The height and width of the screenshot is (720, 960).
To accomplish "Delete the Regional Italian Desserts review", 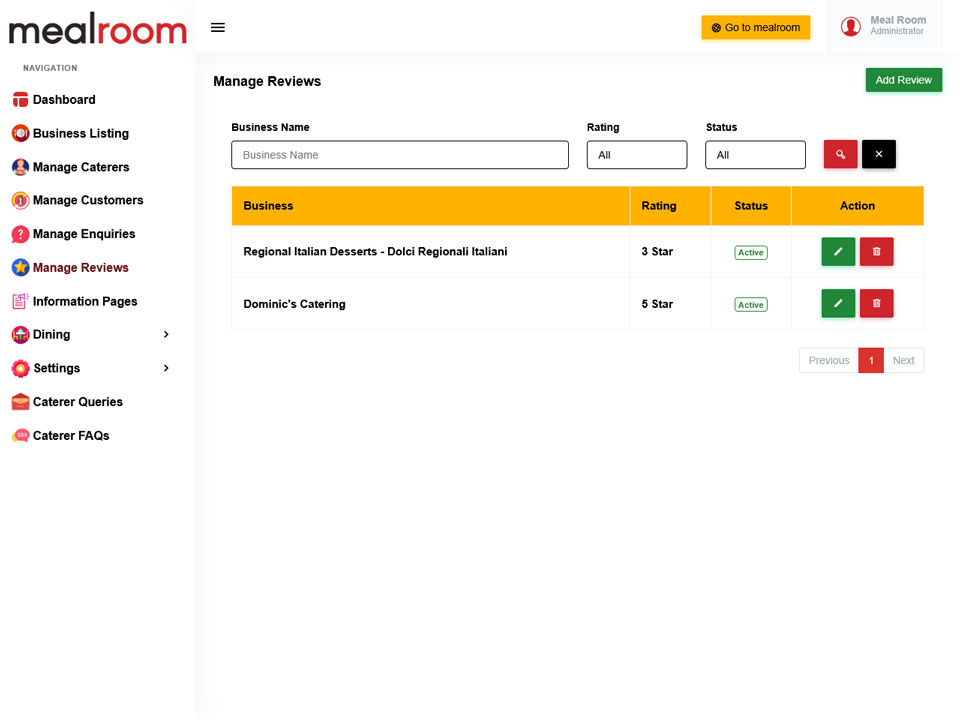I will 876,252.
